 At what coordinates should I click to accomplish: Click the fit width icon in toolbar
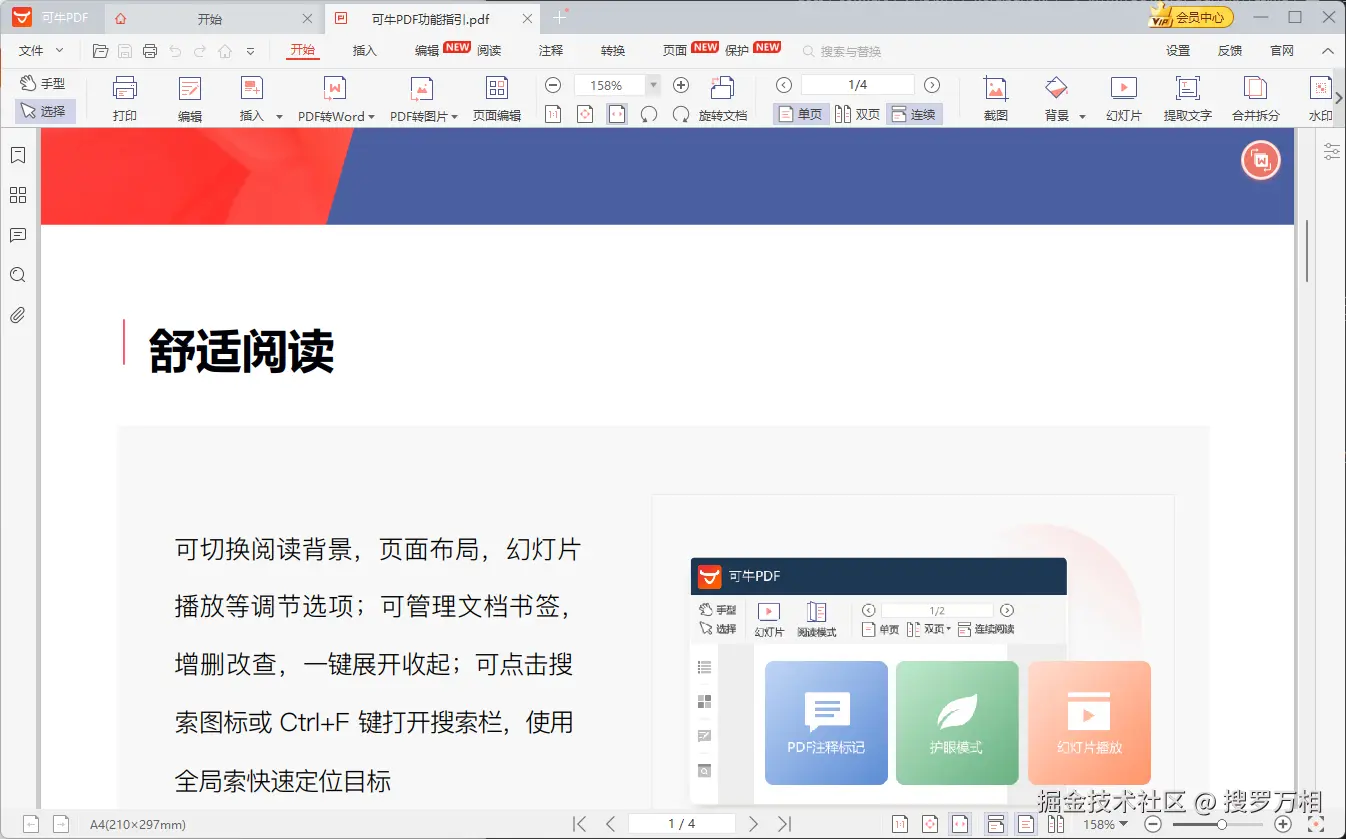[617, 115]
